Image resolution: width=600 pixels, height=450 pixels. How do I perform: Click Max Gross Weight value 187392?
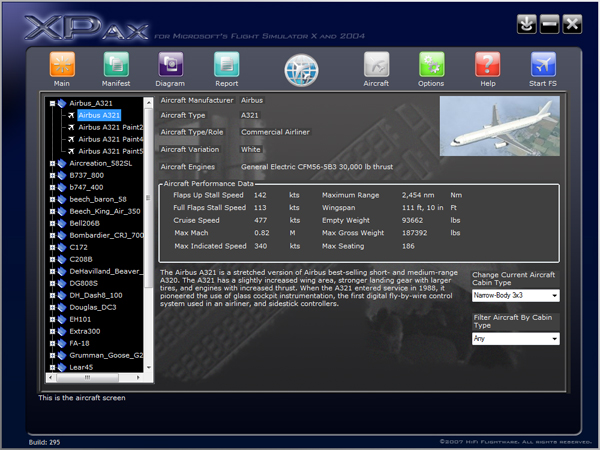pyautogui.click(x=414, y=233)
